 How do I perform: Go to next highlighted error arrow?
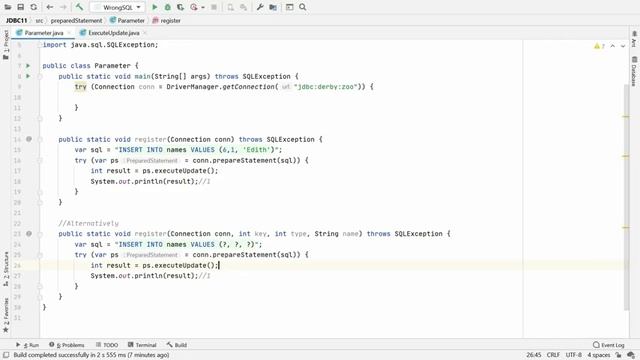[623, 46]
